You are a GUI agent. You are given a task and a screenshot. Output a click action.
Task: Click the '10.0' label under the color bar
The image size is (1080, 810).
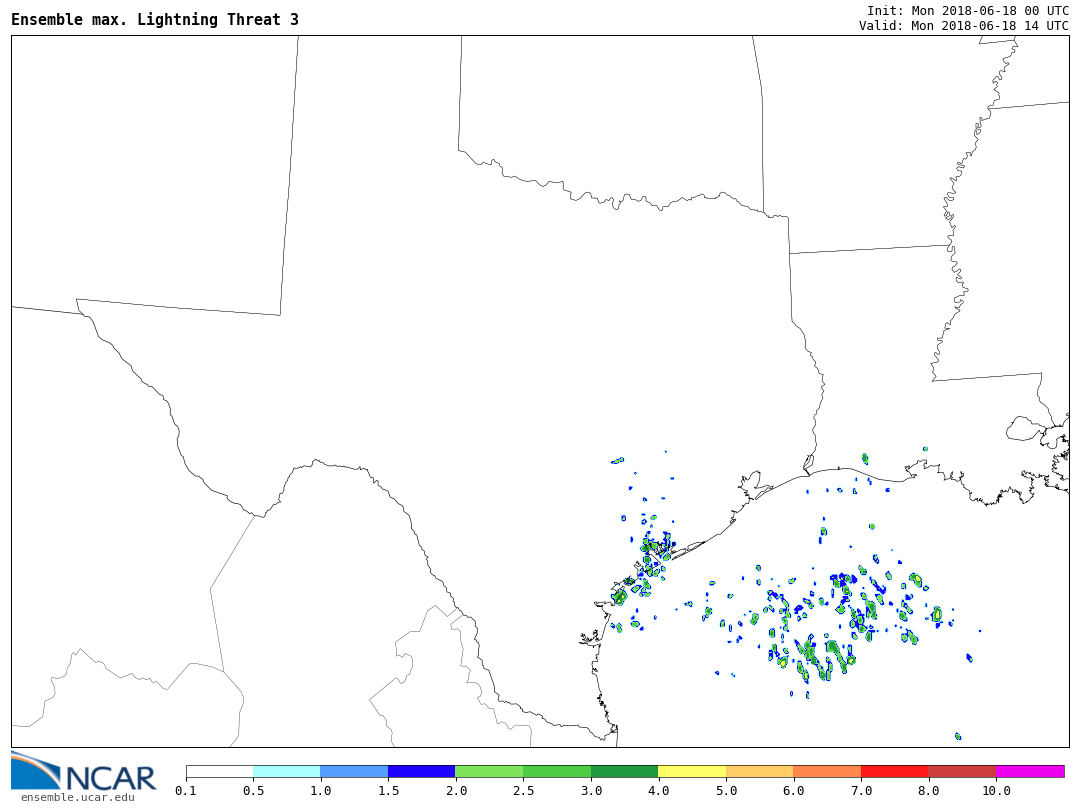996,791
